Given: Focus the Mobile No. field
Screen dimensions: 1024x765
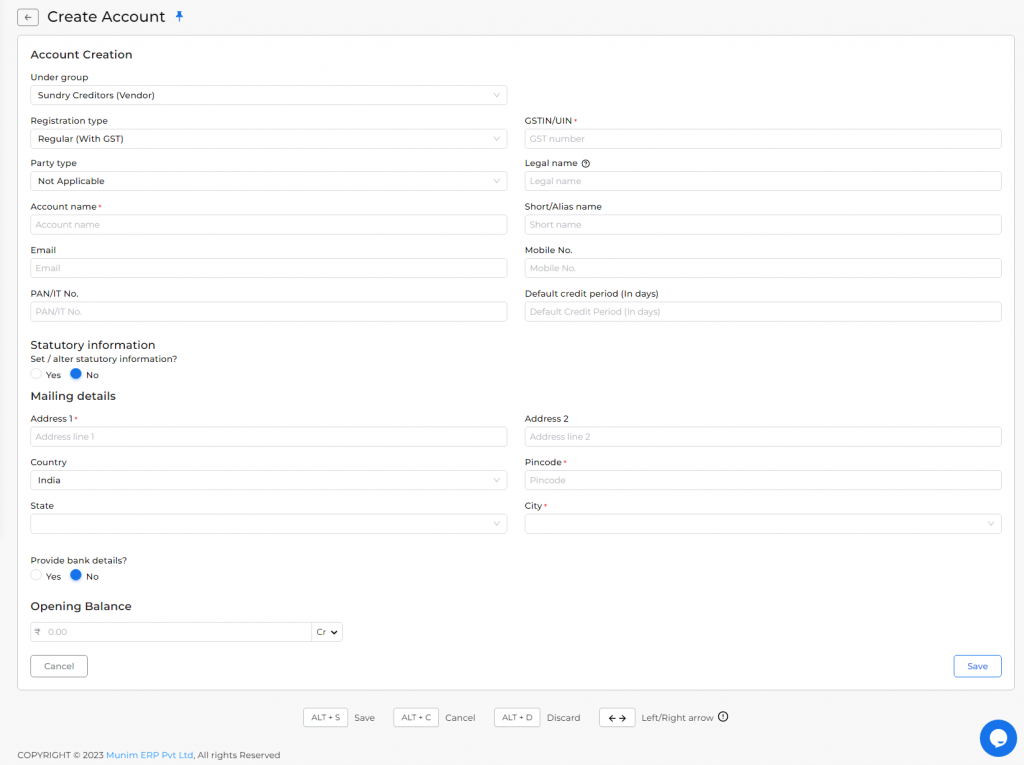Looking at the screenshot, I should coord(763,268).
